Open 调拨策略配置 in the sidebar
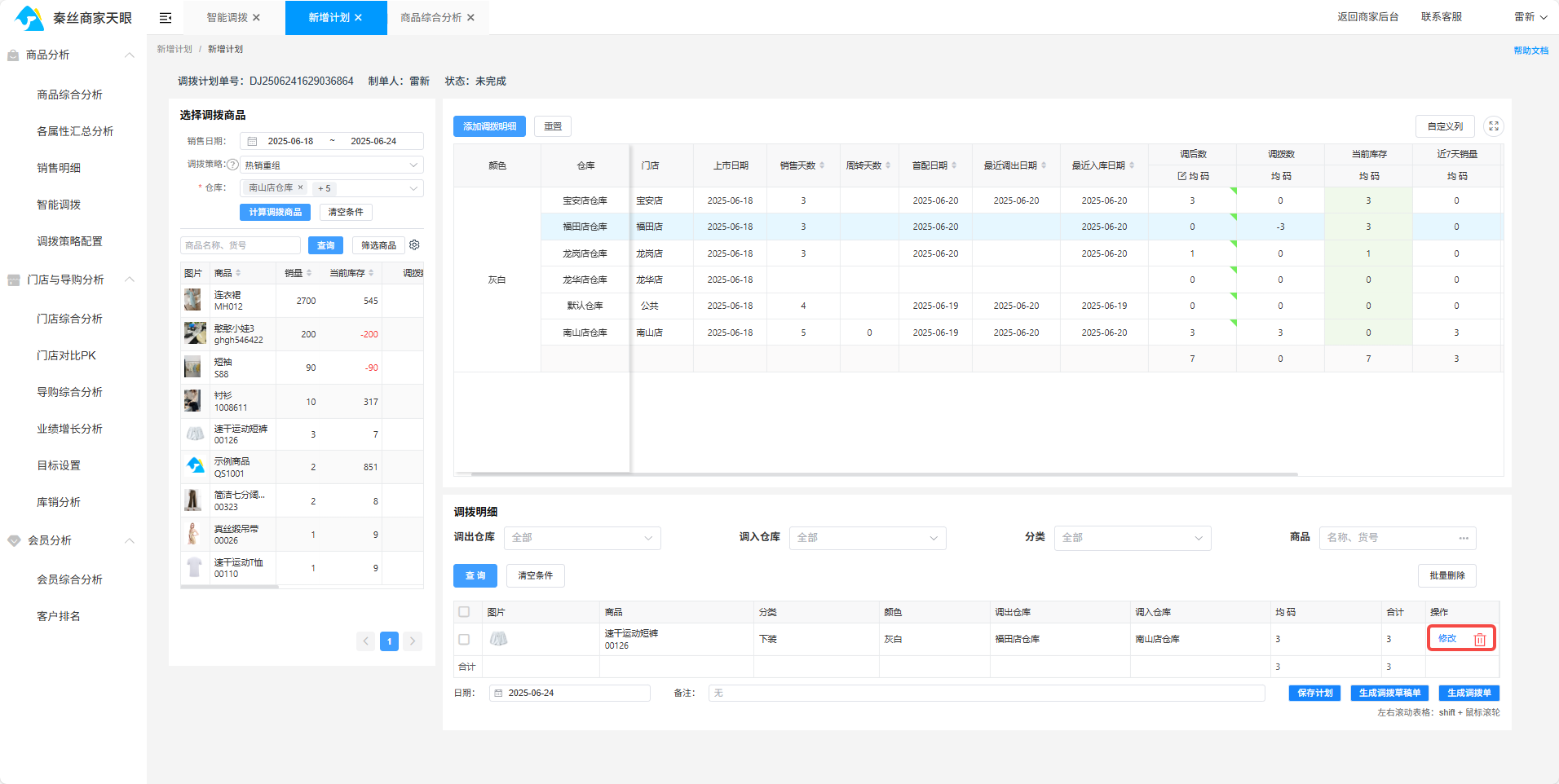This screenshot has height=784, width=1559. 69,241
